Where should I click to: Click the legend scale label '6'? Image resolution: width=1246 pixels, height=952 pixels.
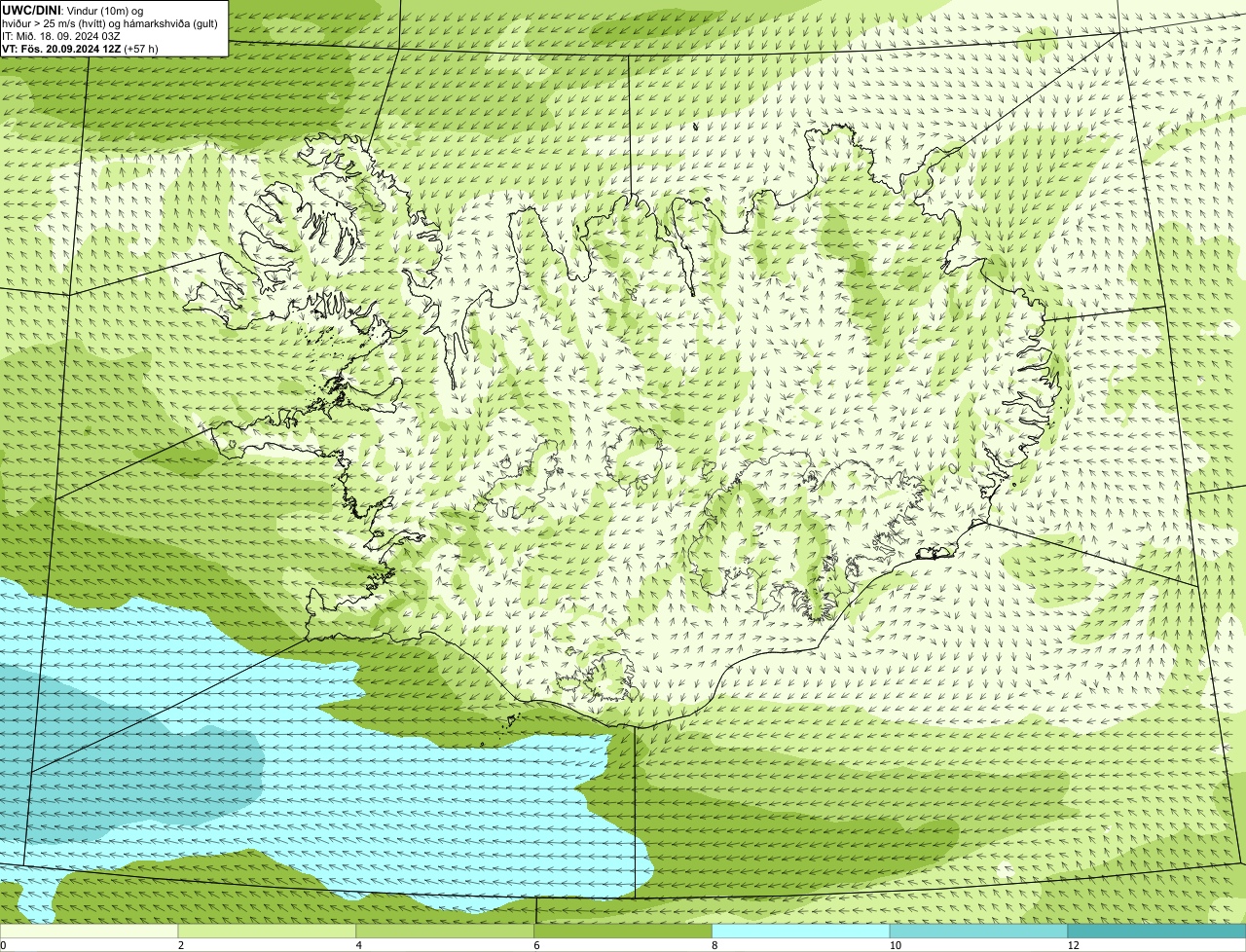click(x=537, y=945)
